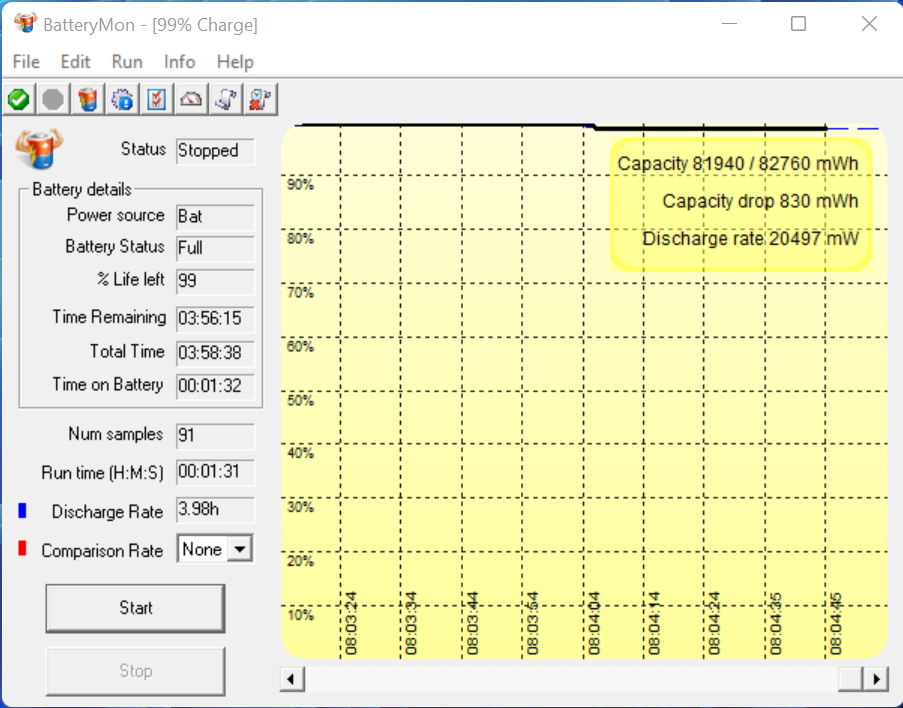Click the gauge meter toolbar icon
This screenshot has width=903, height=708.
192,99
